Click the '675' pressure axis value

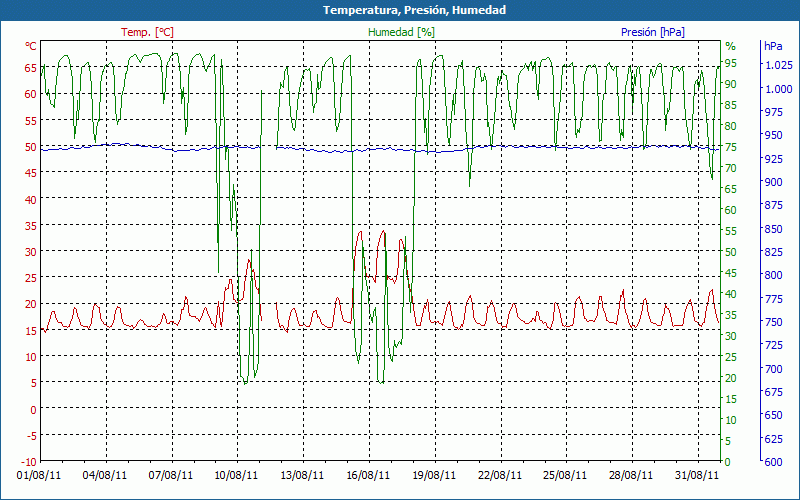[x=773, y=392]
